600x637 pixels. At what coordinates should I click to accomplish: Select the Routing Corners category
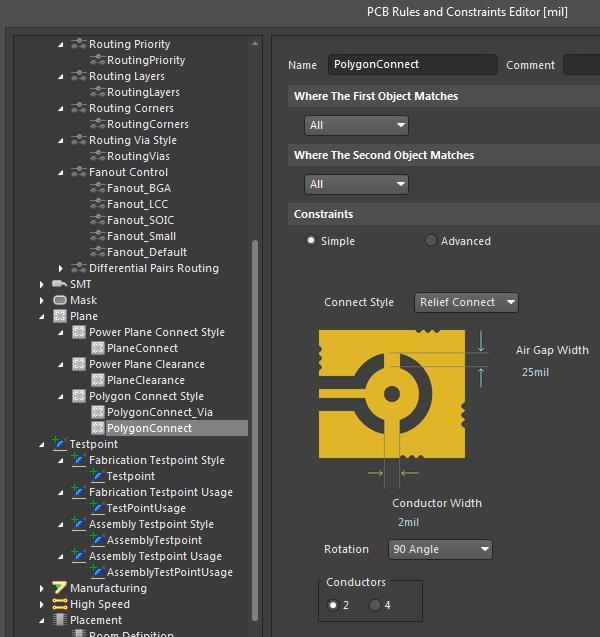coord(131,108)
